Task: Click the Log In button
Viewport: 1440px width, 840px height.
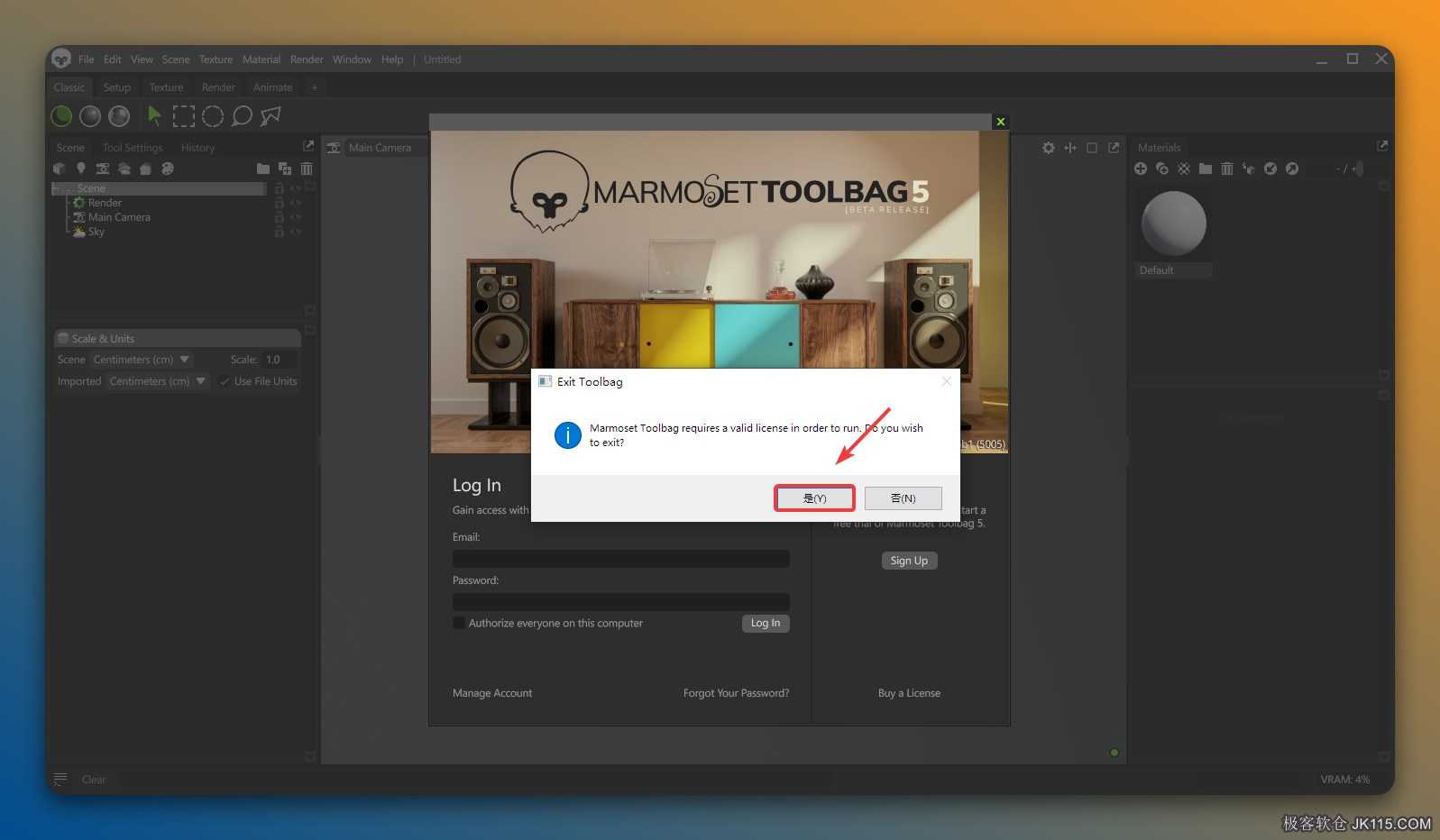Action: 766,623
